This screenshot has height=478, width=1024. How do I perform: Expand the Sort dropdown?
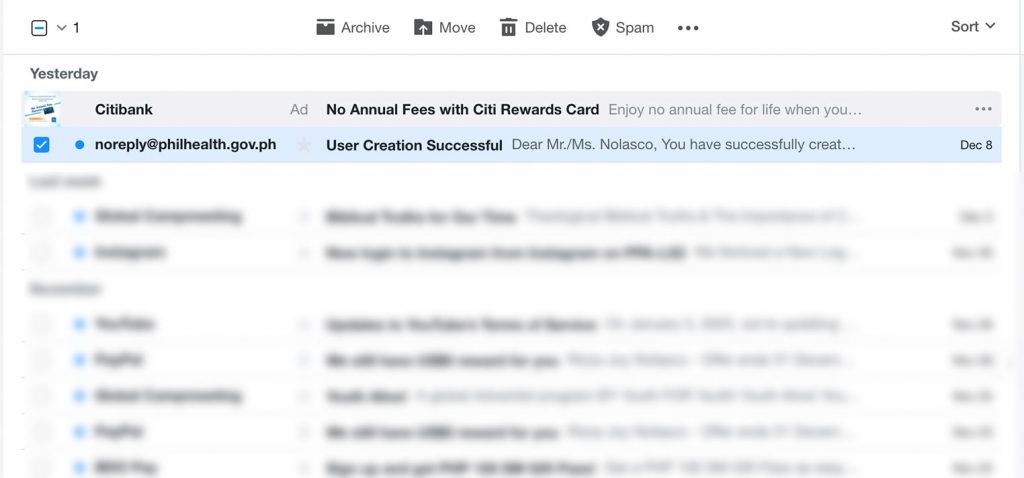tap(972, 27)
